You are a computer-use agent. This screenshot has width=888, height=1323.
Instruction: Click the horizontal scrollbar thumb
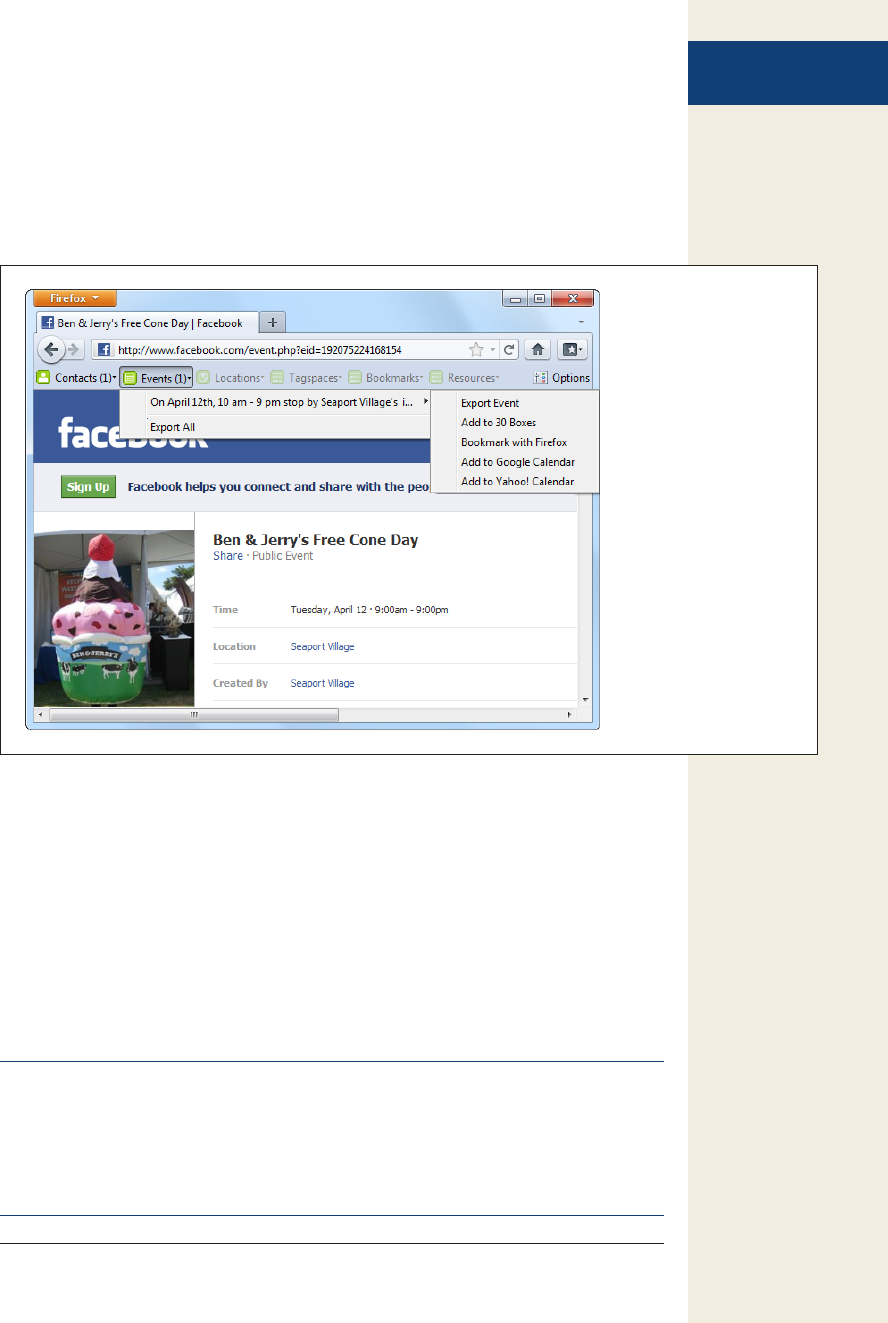tap(194, 715)
